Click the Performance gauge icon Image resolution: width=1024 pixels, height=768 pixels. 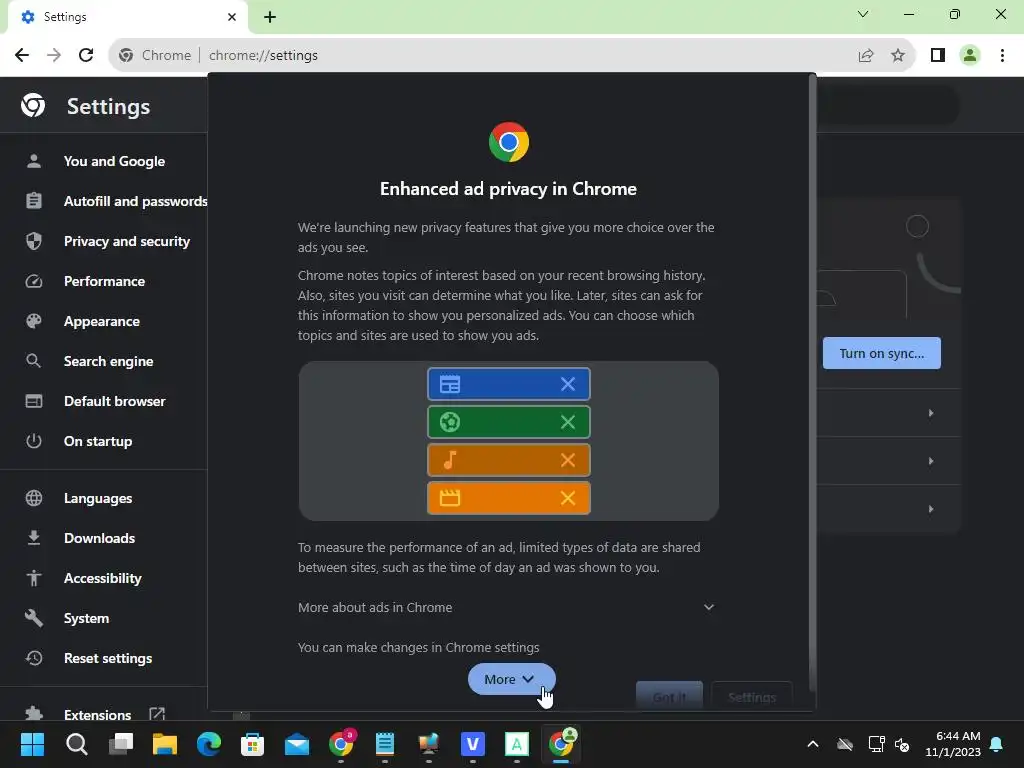34,281
